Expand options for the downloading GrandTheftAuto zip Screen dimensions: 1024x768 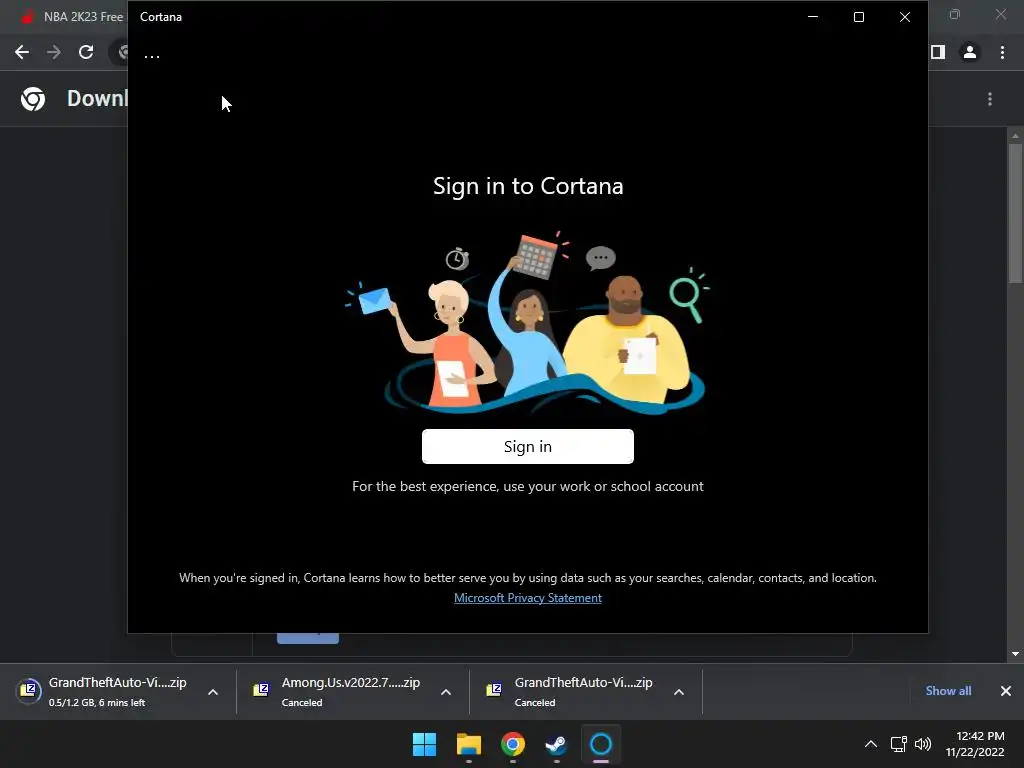click(x=213, y=692)
